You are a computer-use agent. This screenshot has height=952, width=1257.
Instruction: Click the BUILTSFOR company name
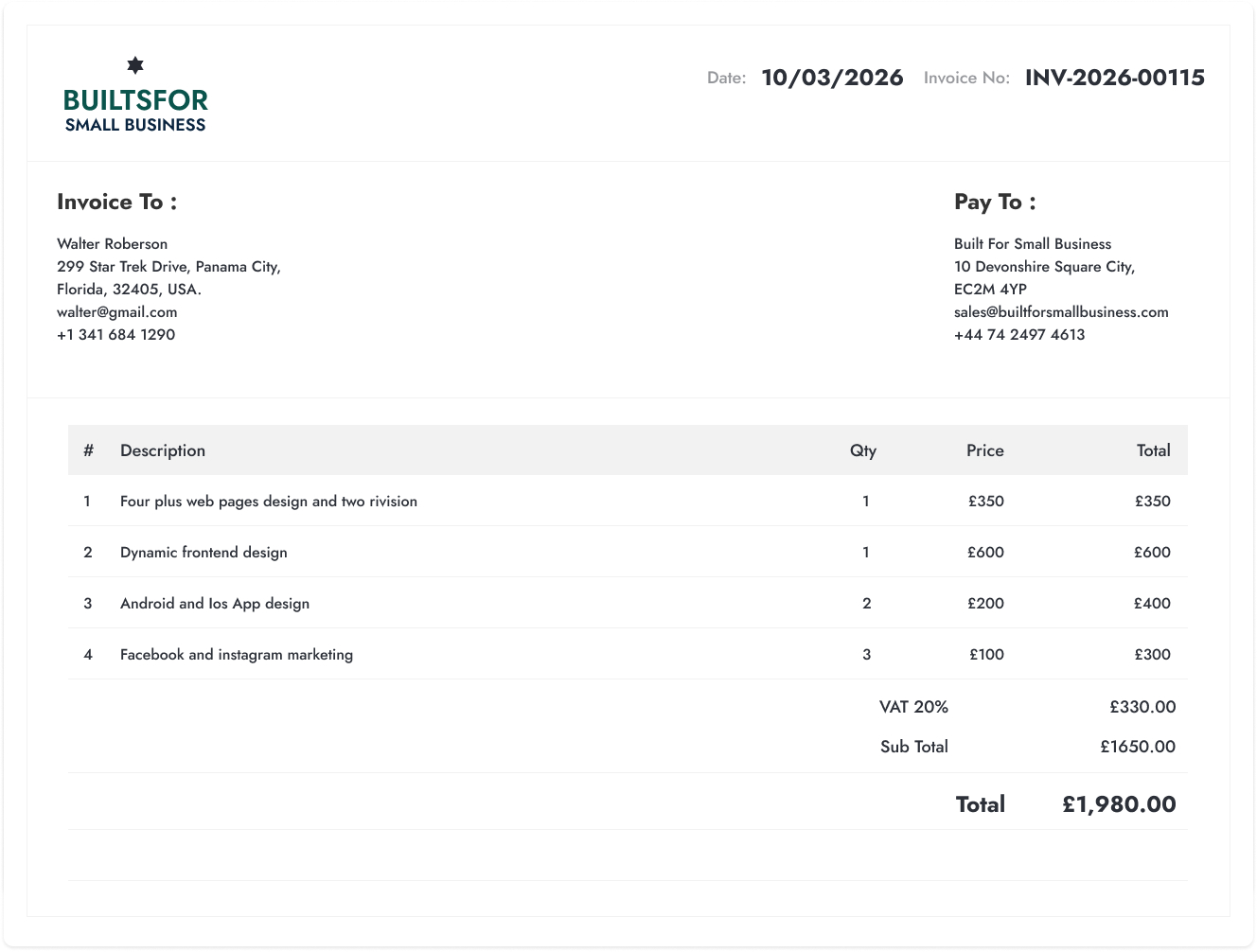pyautogui.click(x=135, y=100)
